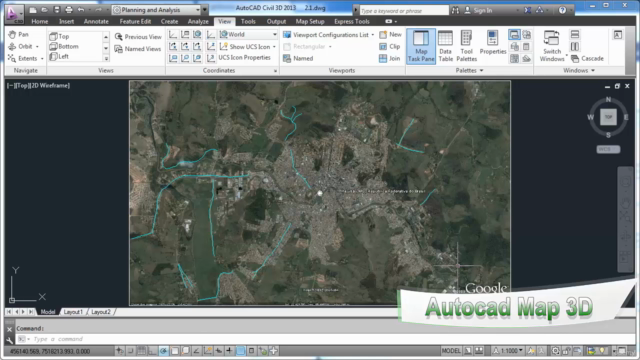Screen dimensions: 640x360
Task: Save drawing with quick access Save icon
Action: pyautogui.click(x=57, y=10)
